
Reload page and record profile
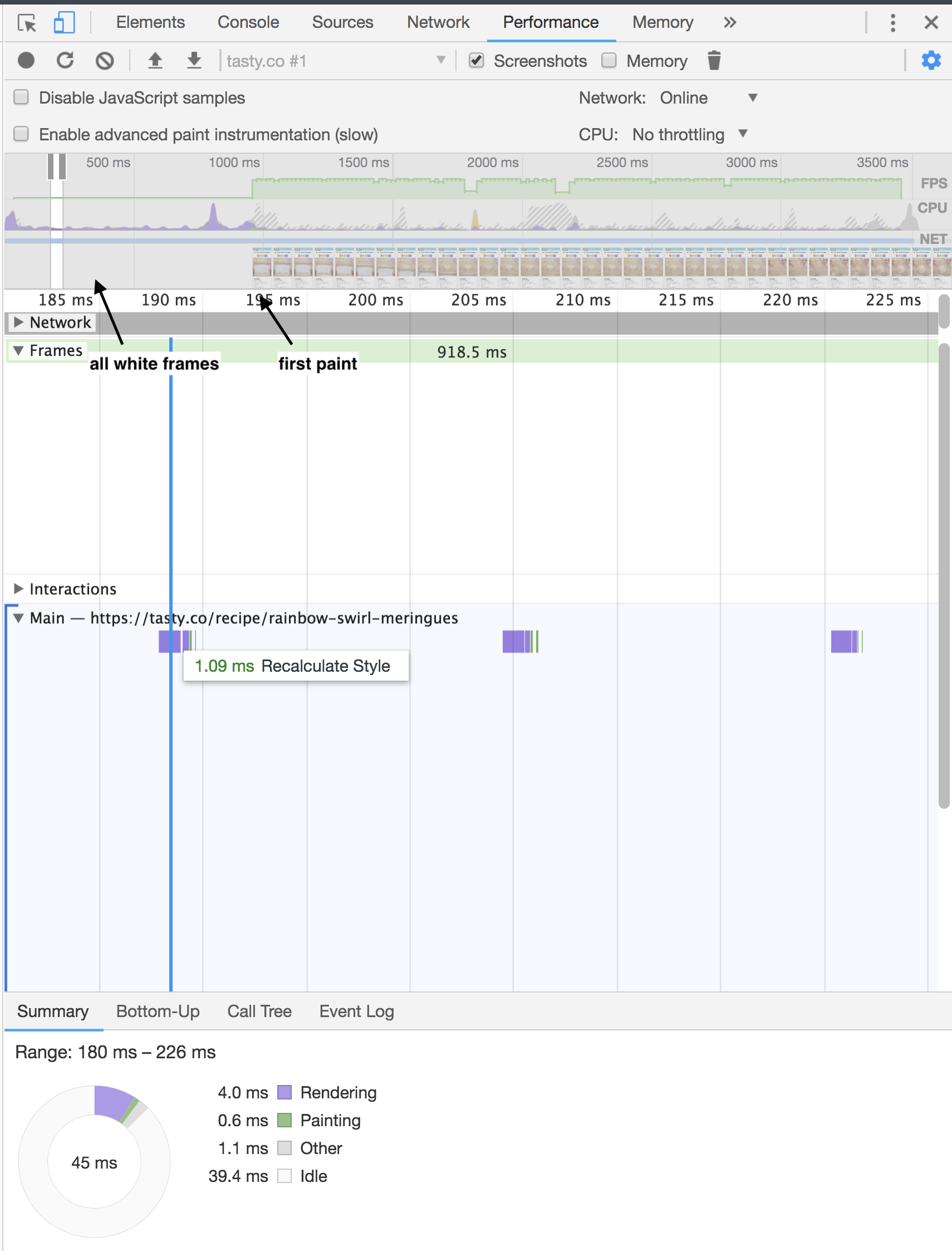pyautogui.click(x=65, y=60)
